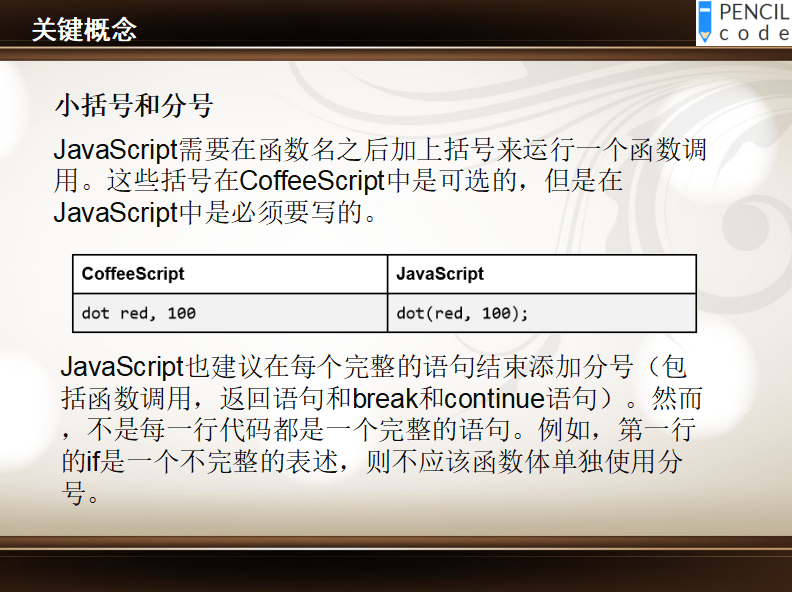Viewport: 792px width, 592px height.
Task: Click the slide title 关键概念
Action: pos(84,30)
